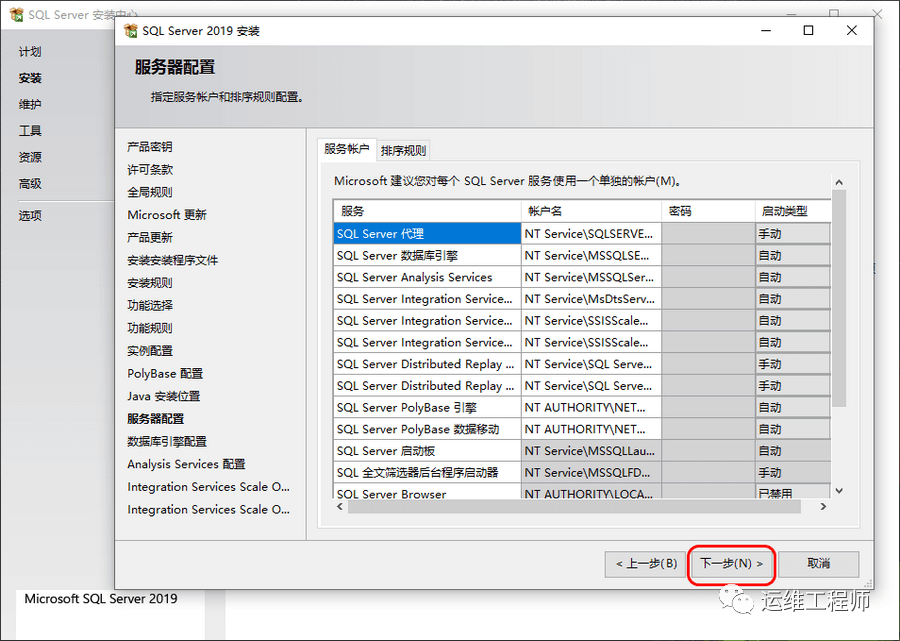
Task: Open 高级 in the install center sidebar
Action: point(30,184)
